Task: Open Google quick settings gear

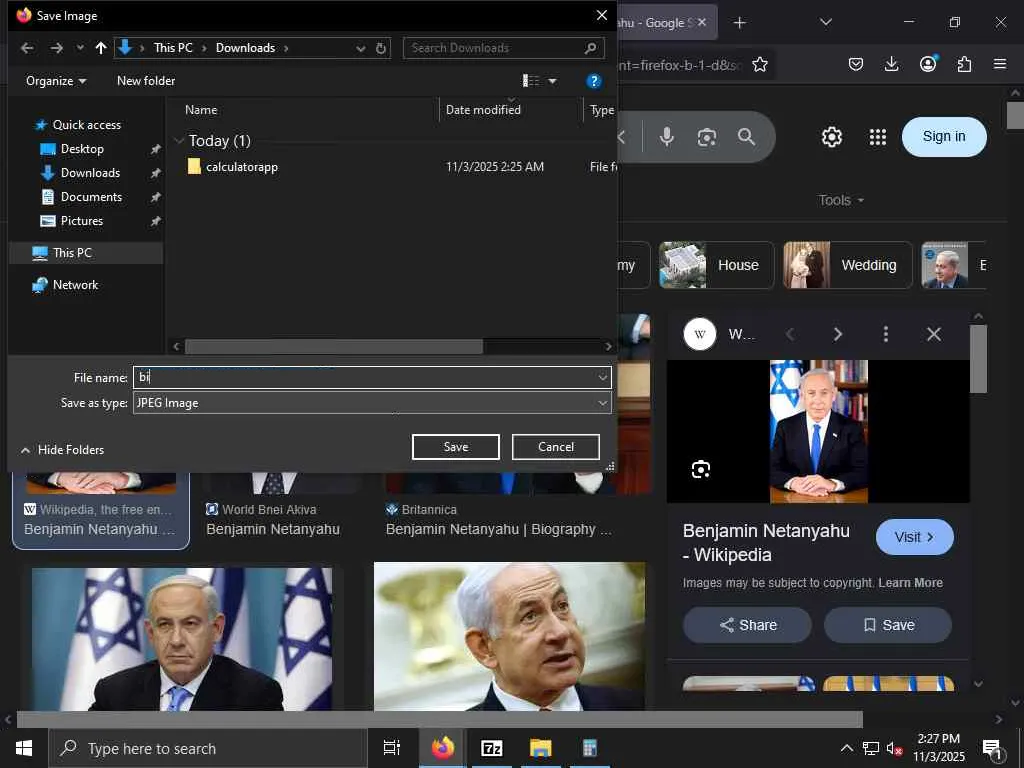Action: click(831, 137)
